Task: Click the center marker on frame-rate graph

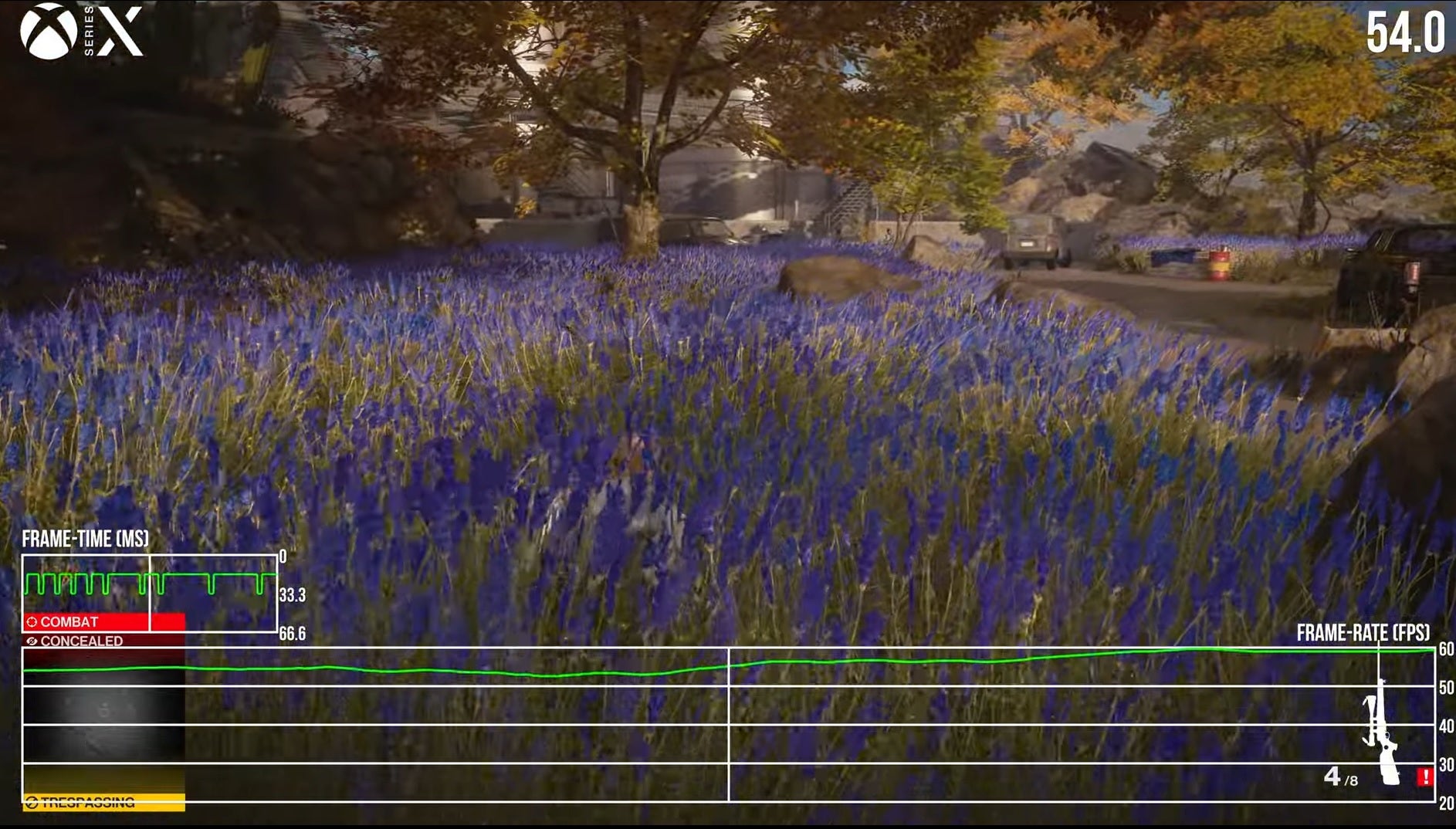Action: coord(729,724)
